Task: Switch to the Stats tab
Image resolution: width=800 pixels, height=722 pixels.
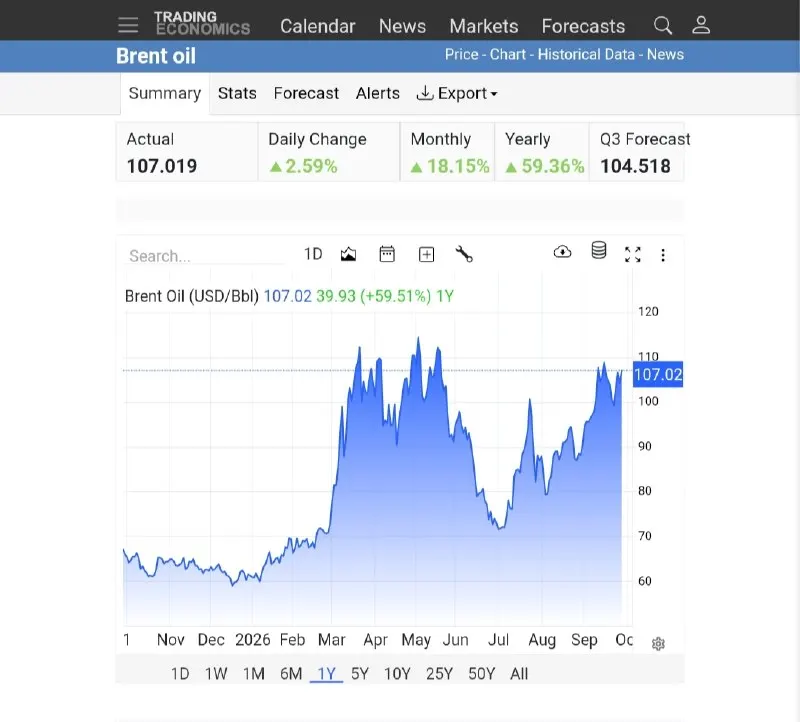Action: pos(237,93)
